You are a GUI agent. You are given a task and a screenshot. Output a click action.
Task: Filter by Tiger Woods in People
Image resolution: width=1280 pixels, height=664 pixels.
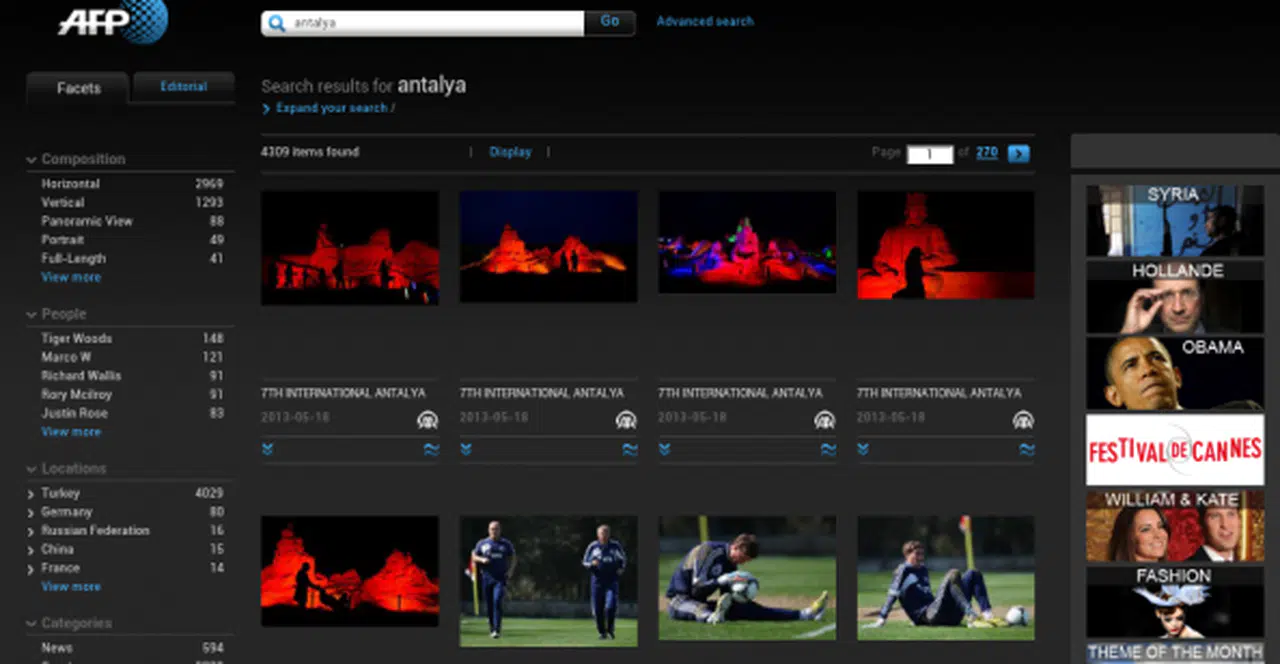[77, 339]
